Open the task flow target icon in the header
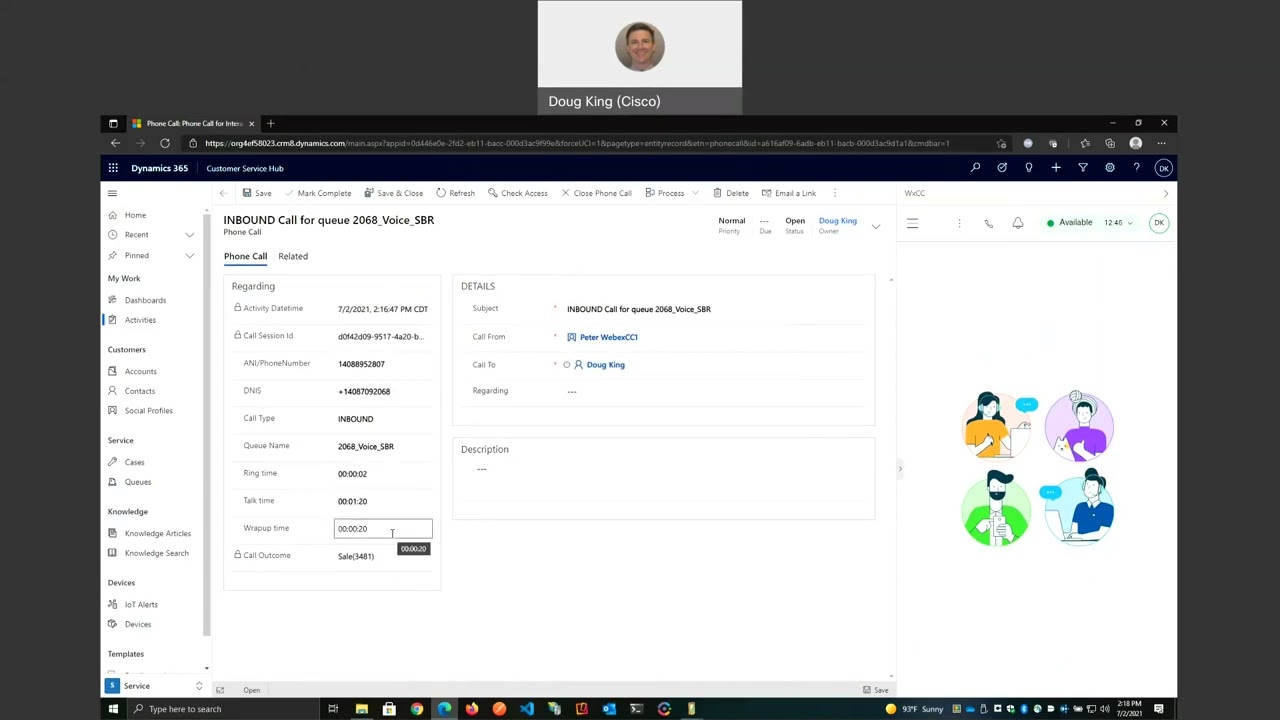Image resolution: width=1280 pixels, height=720 pixels. (1002, 168)
